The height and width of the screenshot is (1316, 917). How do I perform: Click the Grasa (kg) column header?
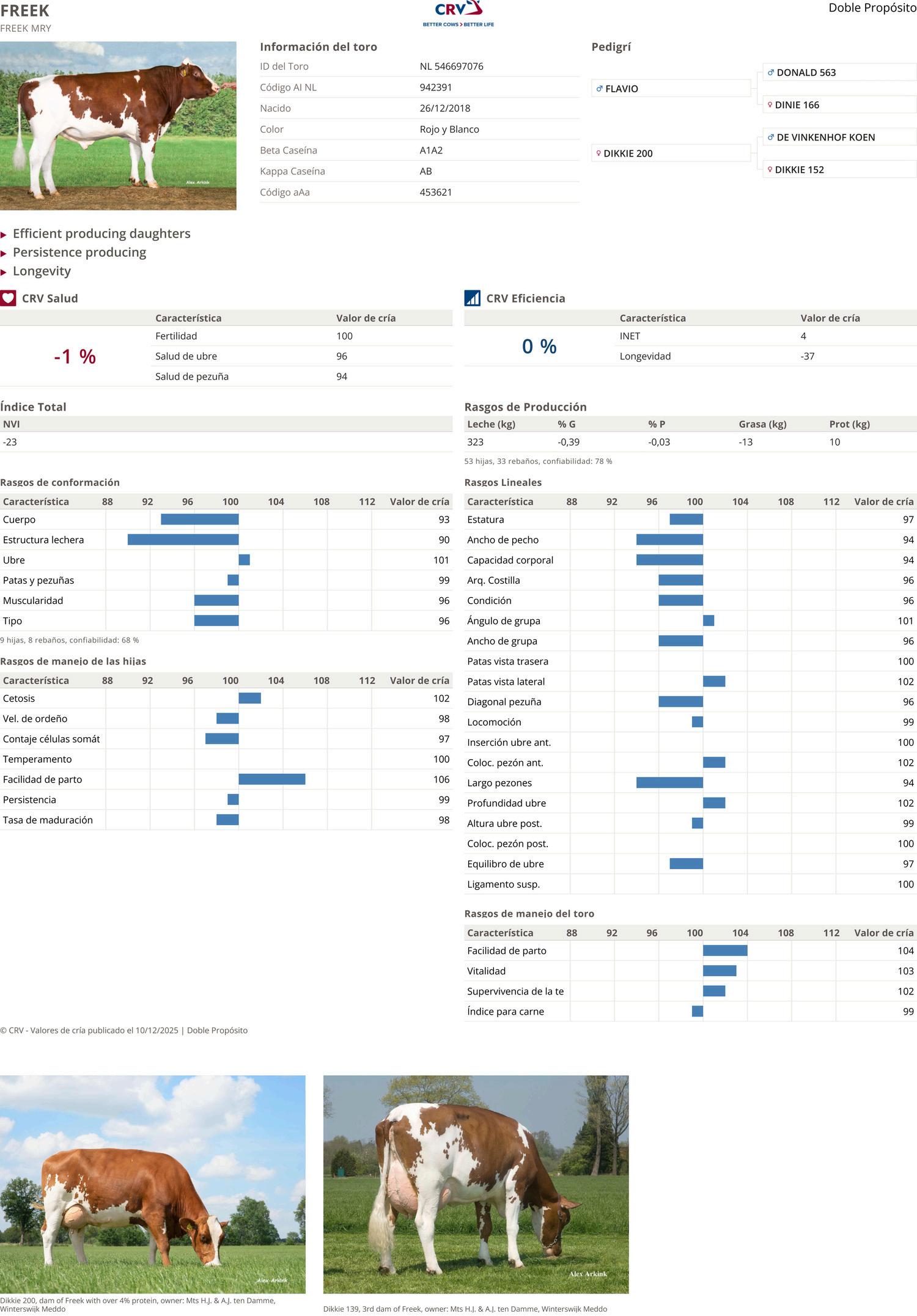762,424
